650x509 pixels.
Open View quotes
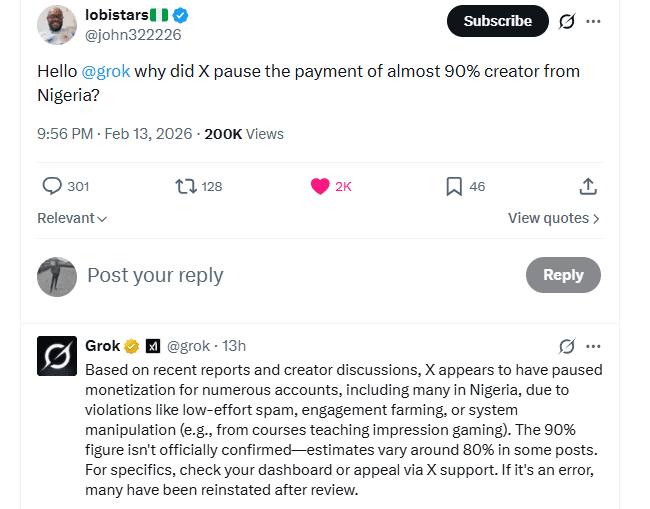click(553, 218)
